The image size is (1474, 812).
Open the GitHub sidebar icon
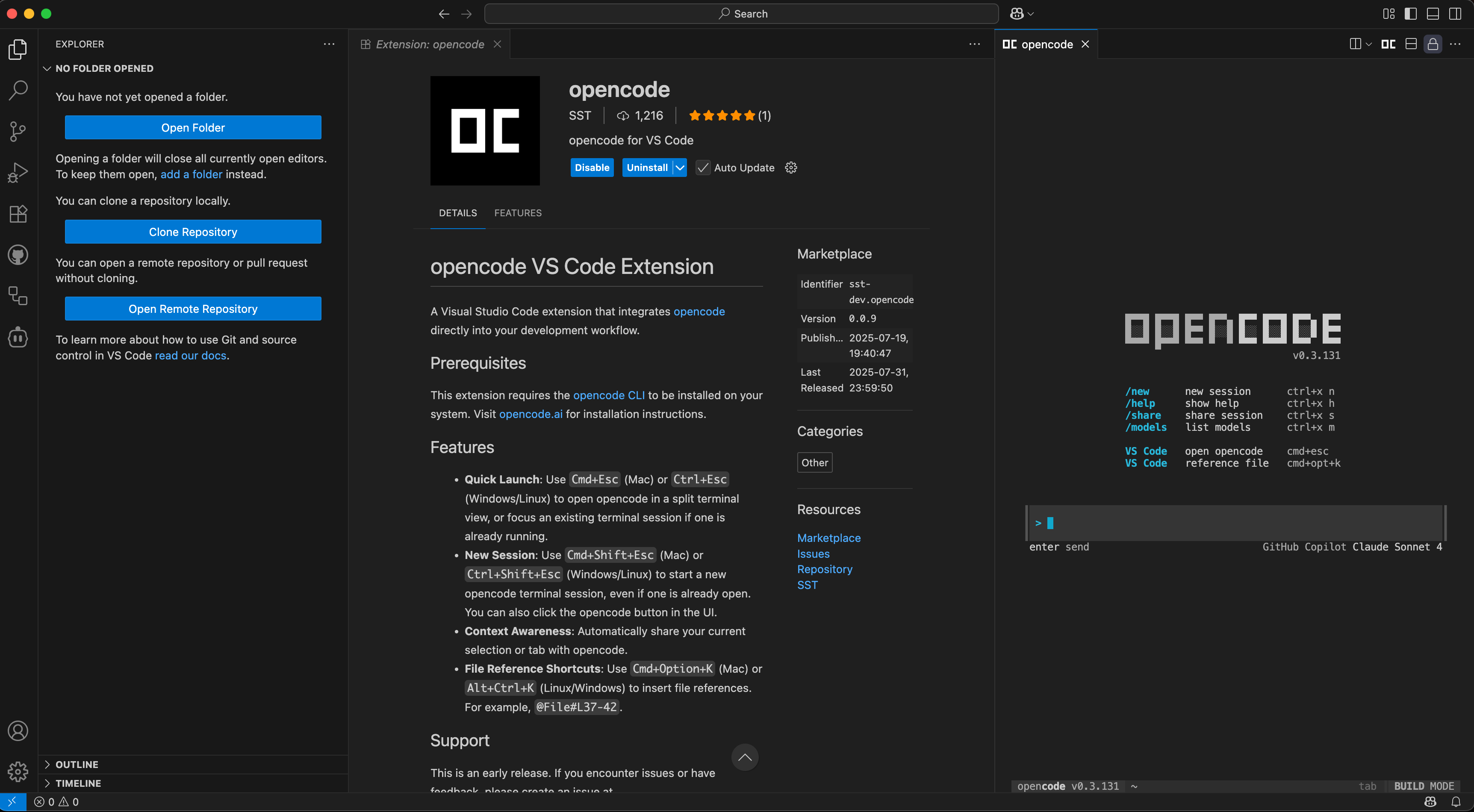tap(18, 255)
